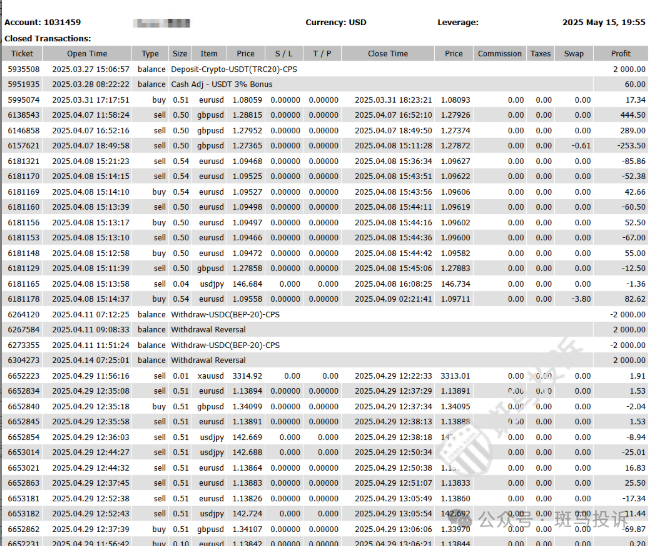
Task: Click the Taxes column header
Action: tap(540, 54)
